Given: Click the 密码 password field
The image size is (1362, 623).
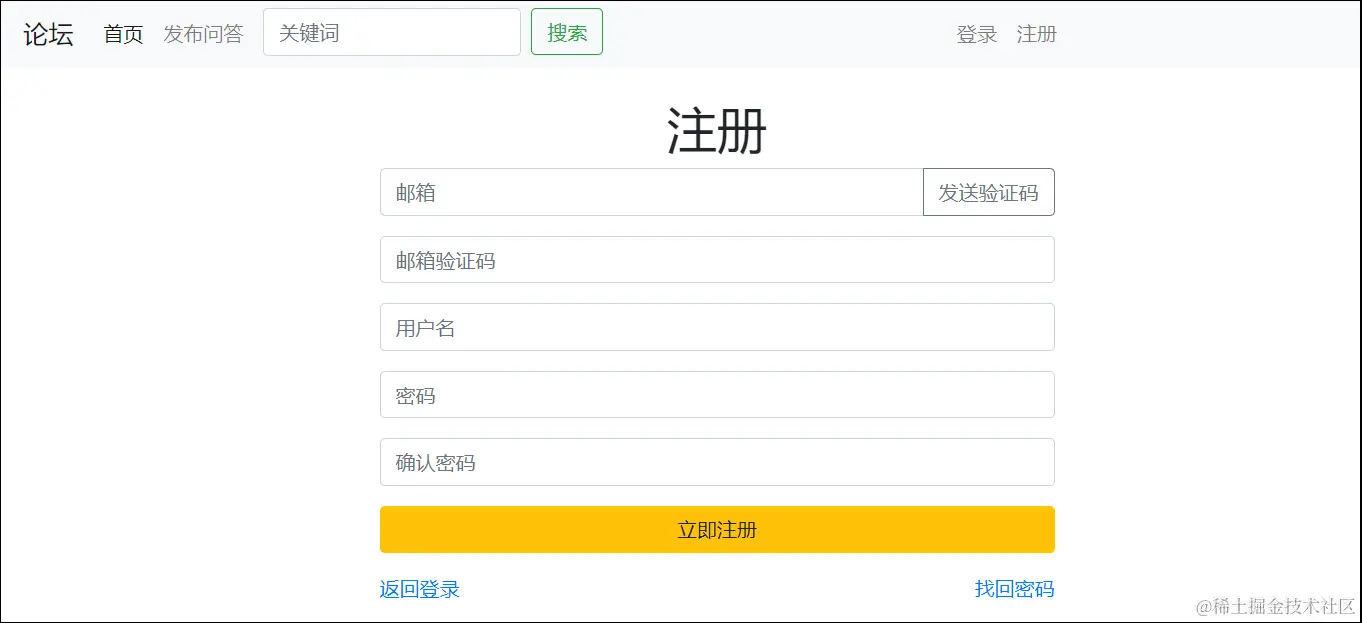Looking at the screenshot, I should coord(717,394).
